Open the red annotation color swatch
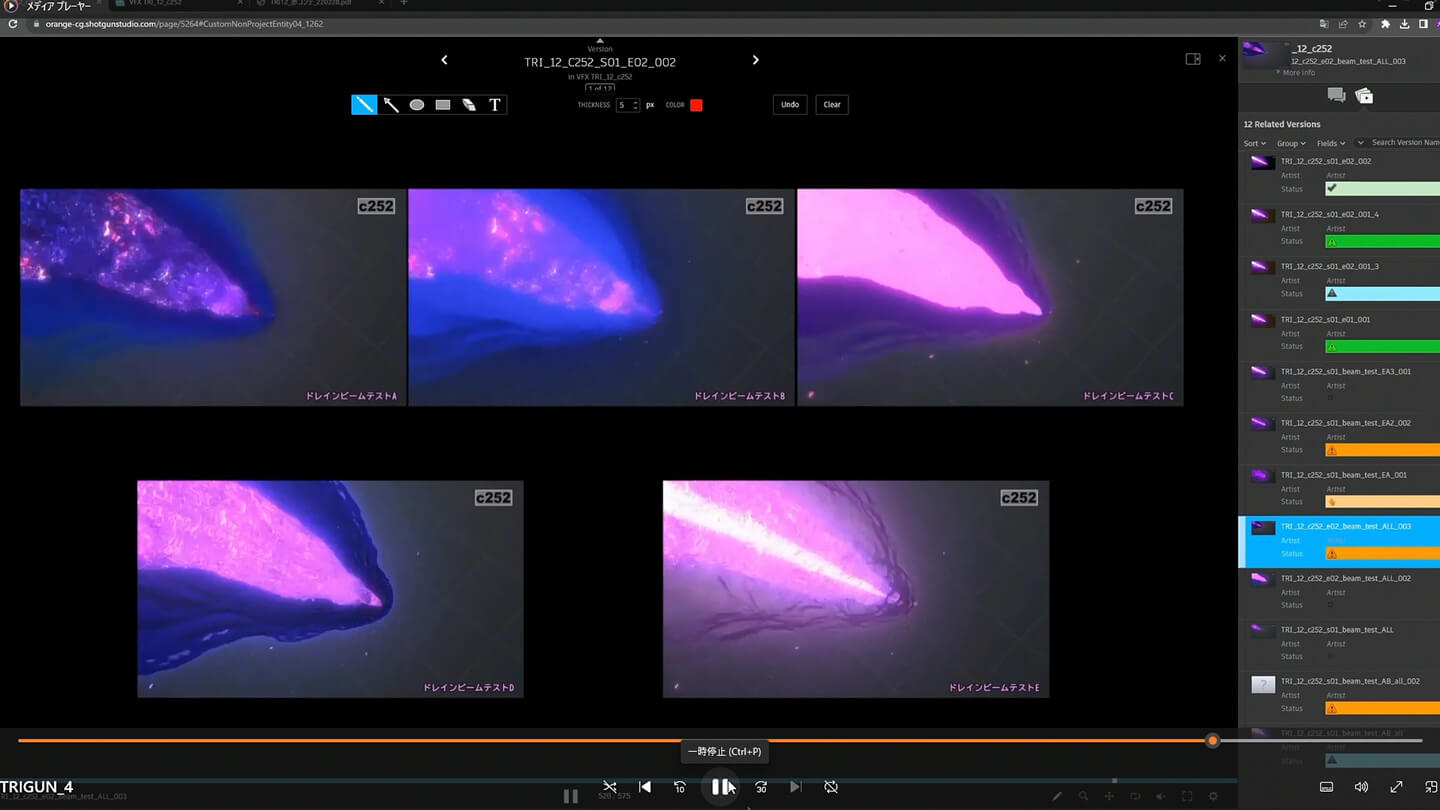The height and width of the screenshot is (810, 1440). pos(697,105)
